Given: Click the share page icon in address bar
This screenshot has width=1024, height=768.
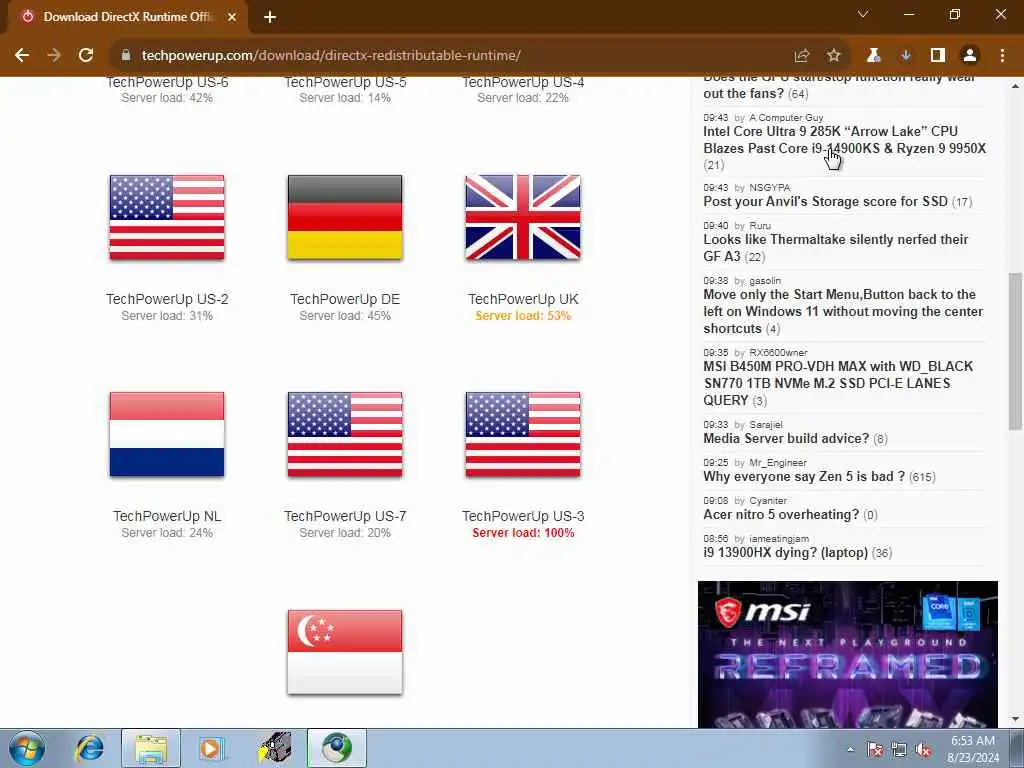Looking at the screenshot, I should pyautogui.click(x=802, y=56).
